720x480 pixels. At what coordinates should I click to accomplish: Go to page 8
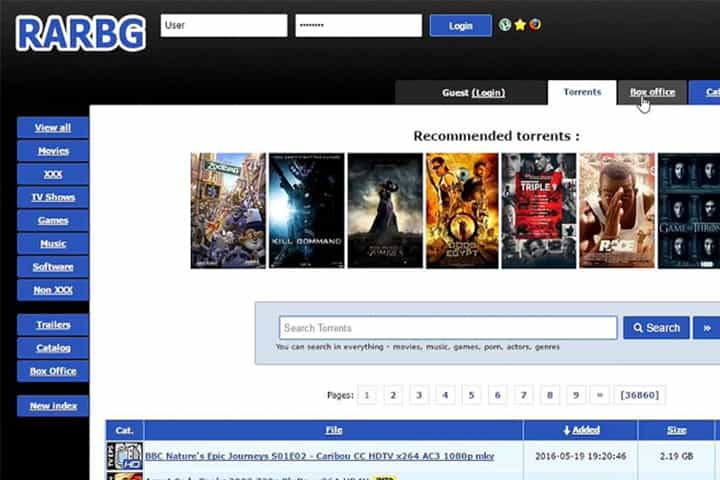click(550, 395)
